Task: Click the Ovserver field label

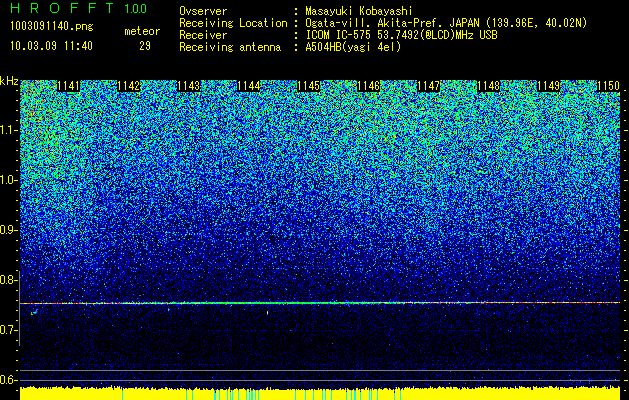Action: [x=203, y=11]
